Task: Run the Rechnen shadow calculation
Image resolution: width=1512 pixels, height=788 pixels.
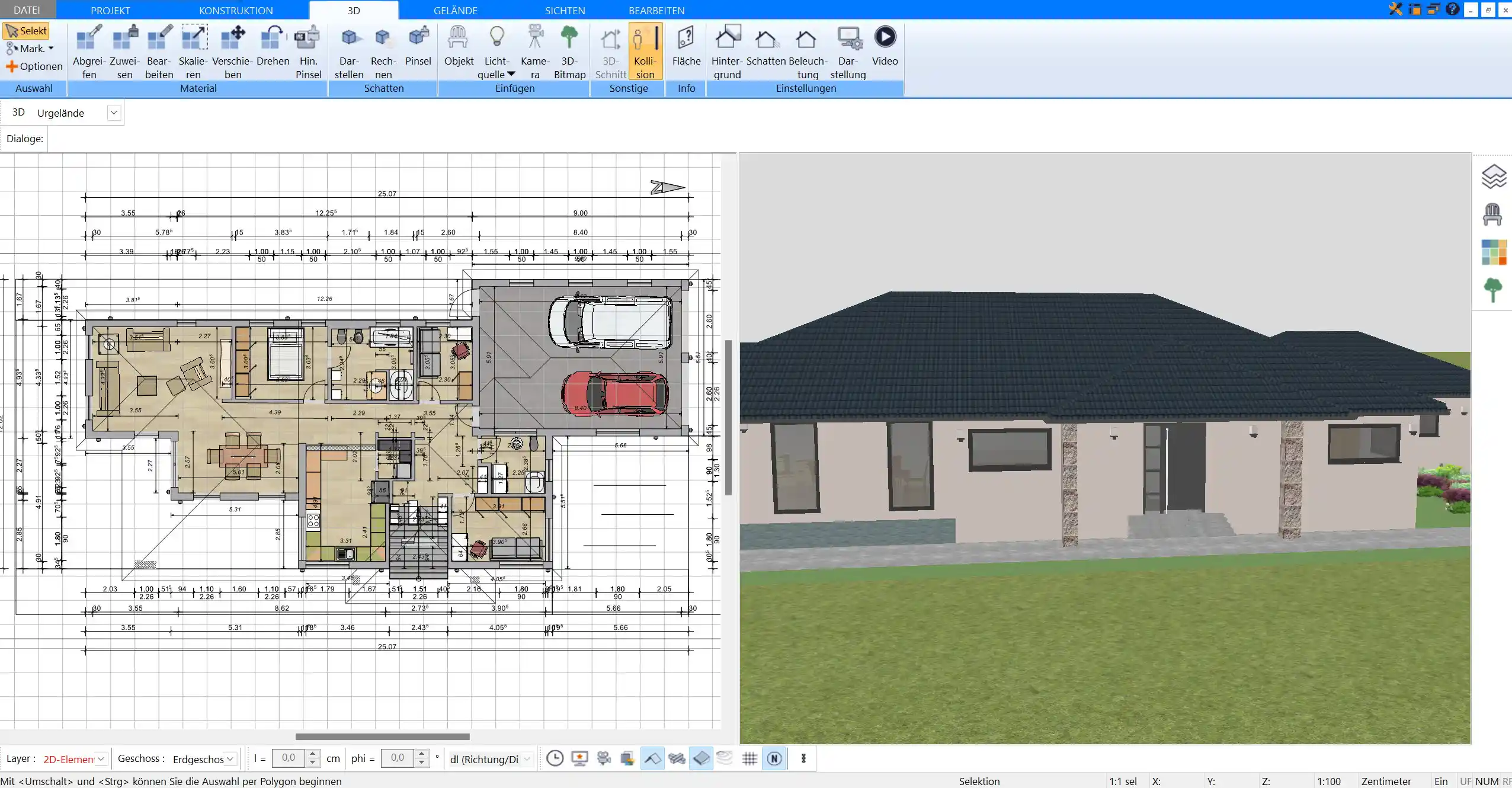Action: coord(383,52)
